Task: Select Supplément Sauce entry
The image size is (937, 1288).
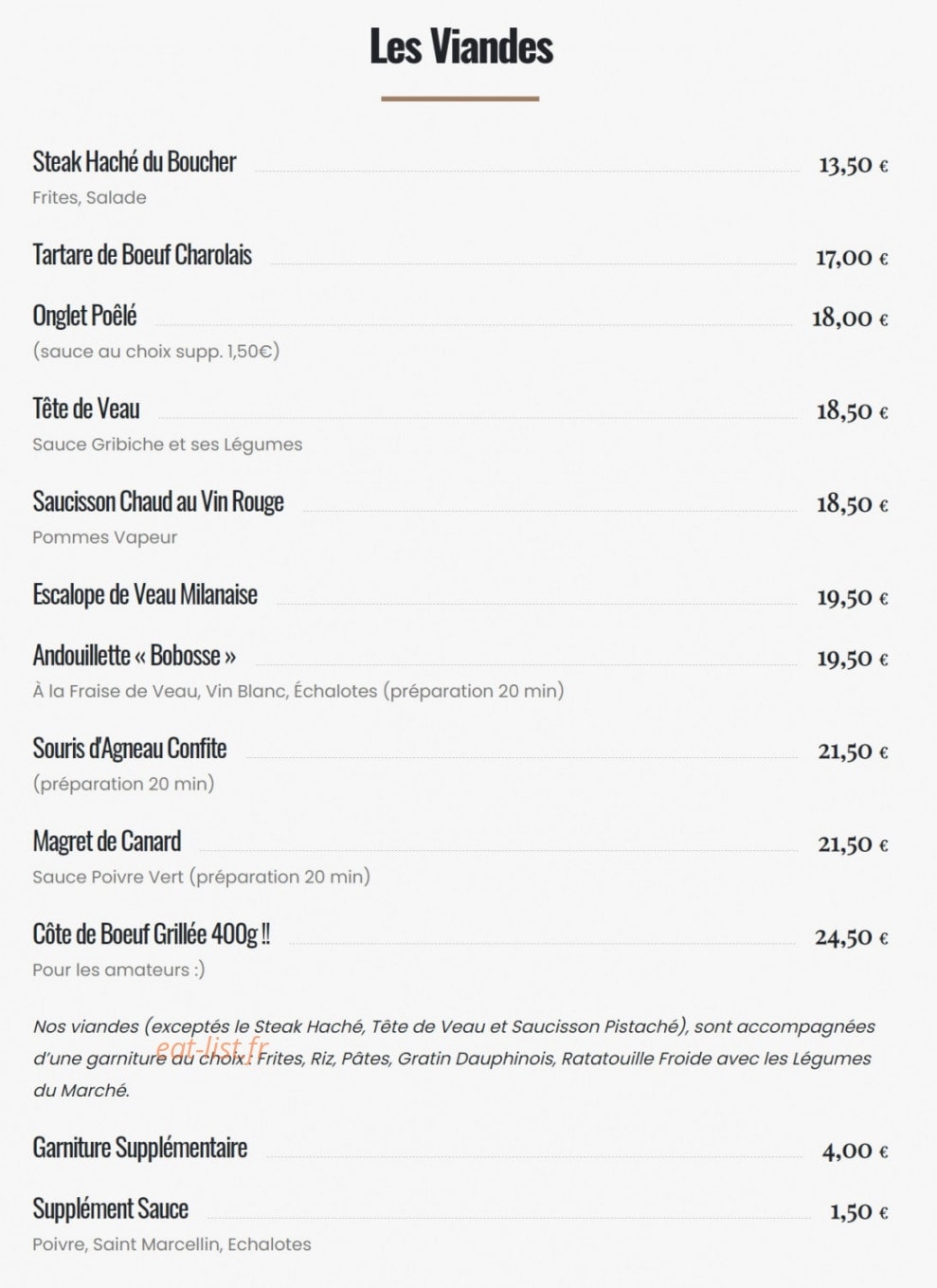Action: click(x=111, y=1208)
